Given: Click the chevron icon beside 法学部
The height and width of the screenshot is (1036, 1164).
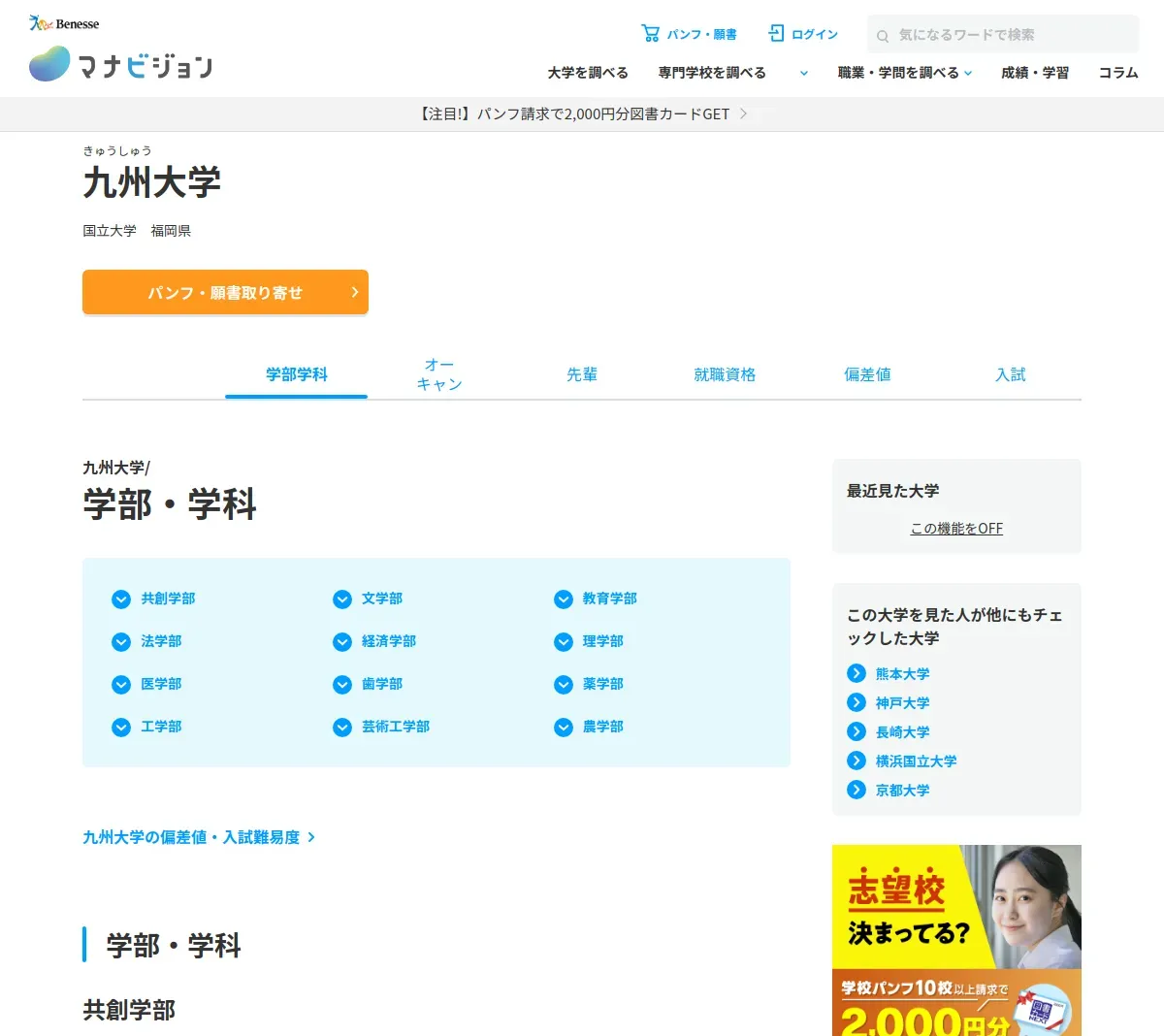Looking at the screenshot, I should (121, 642).
